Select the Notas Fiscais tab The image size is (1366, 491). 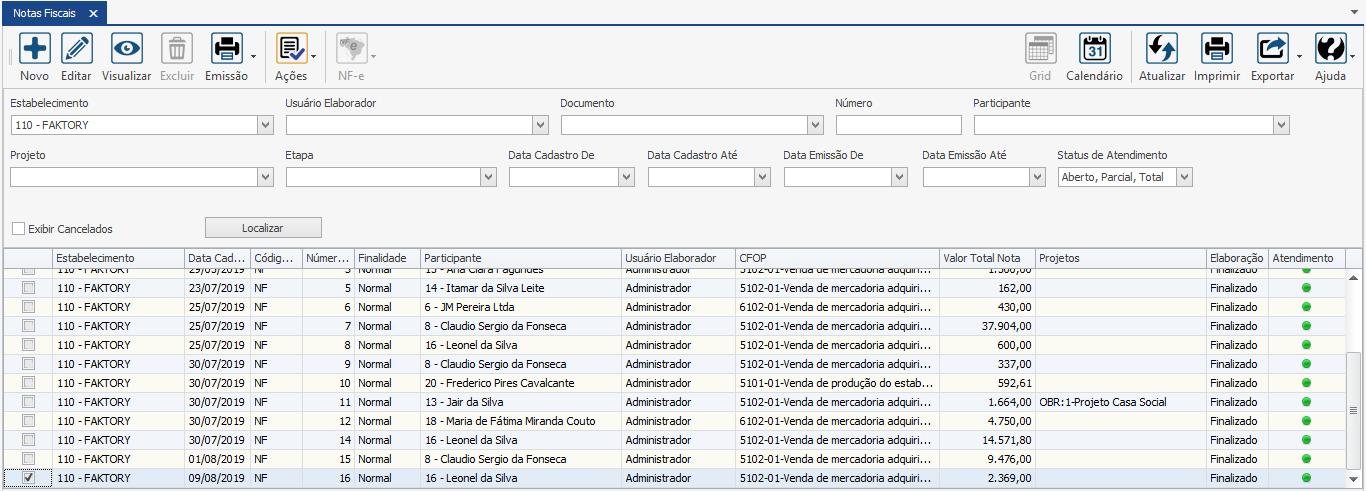click(x=45, y=13)
